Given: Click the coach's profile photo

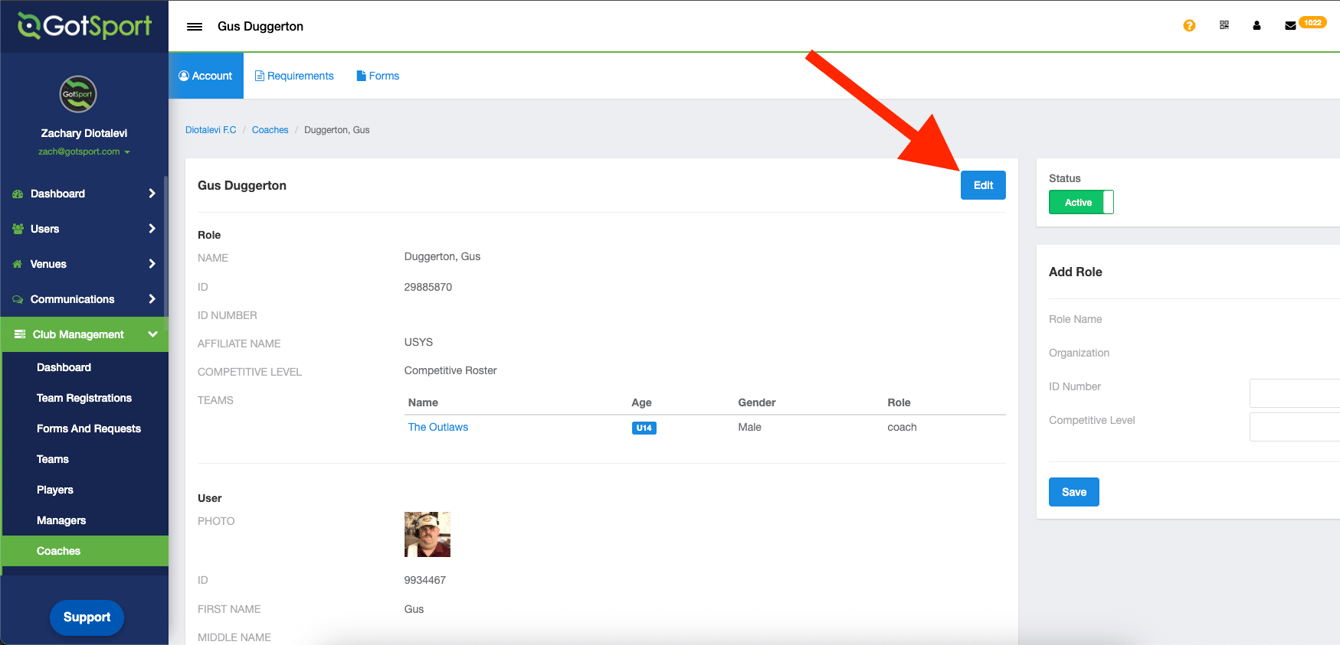Looking at the screenshot, I should pos(427,534).
